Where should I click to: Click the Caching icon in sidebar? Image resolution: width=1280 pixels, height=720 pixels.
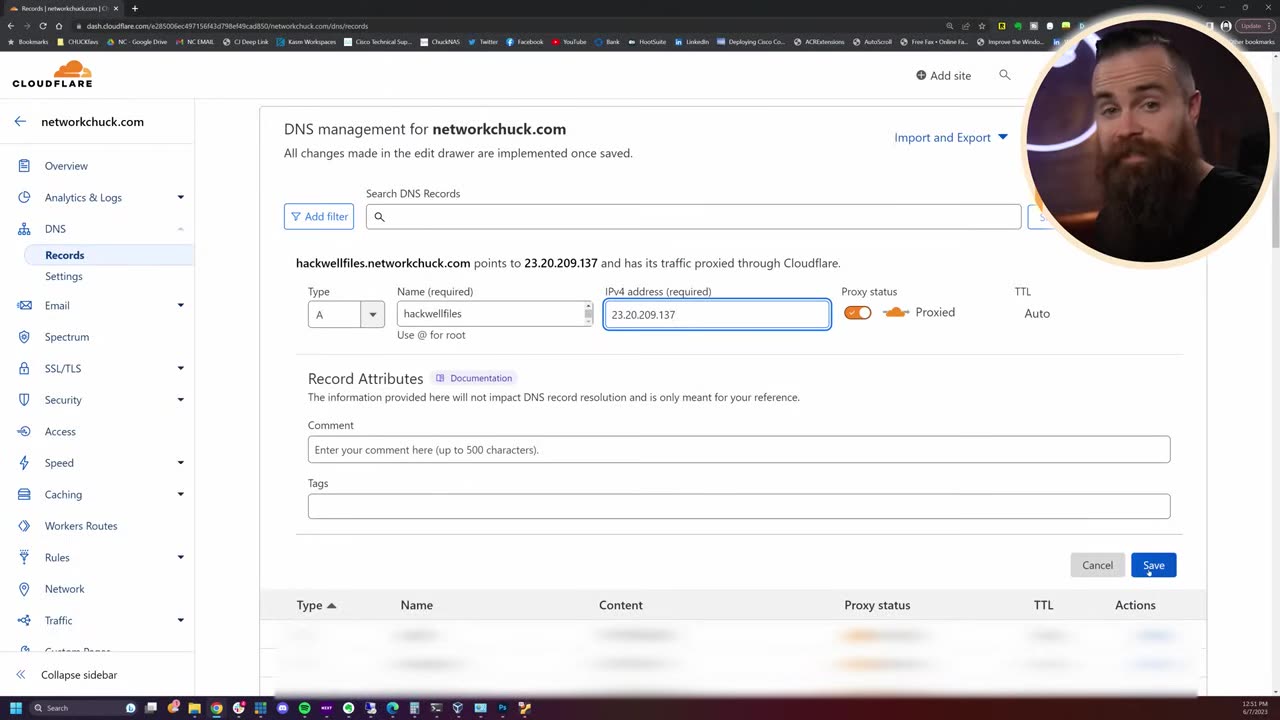24,495
